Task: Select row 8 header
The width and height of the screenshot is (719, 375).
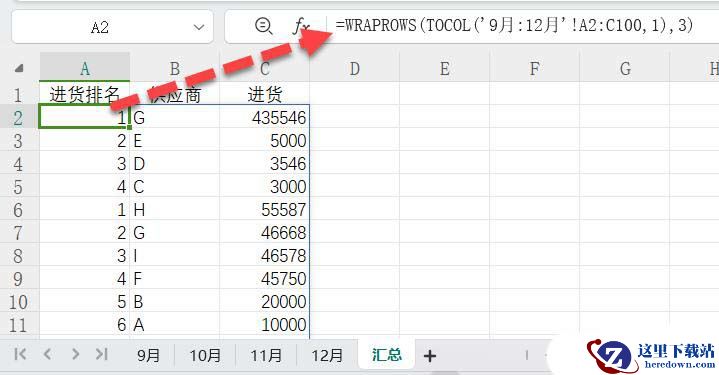Action: coord(18,255)
